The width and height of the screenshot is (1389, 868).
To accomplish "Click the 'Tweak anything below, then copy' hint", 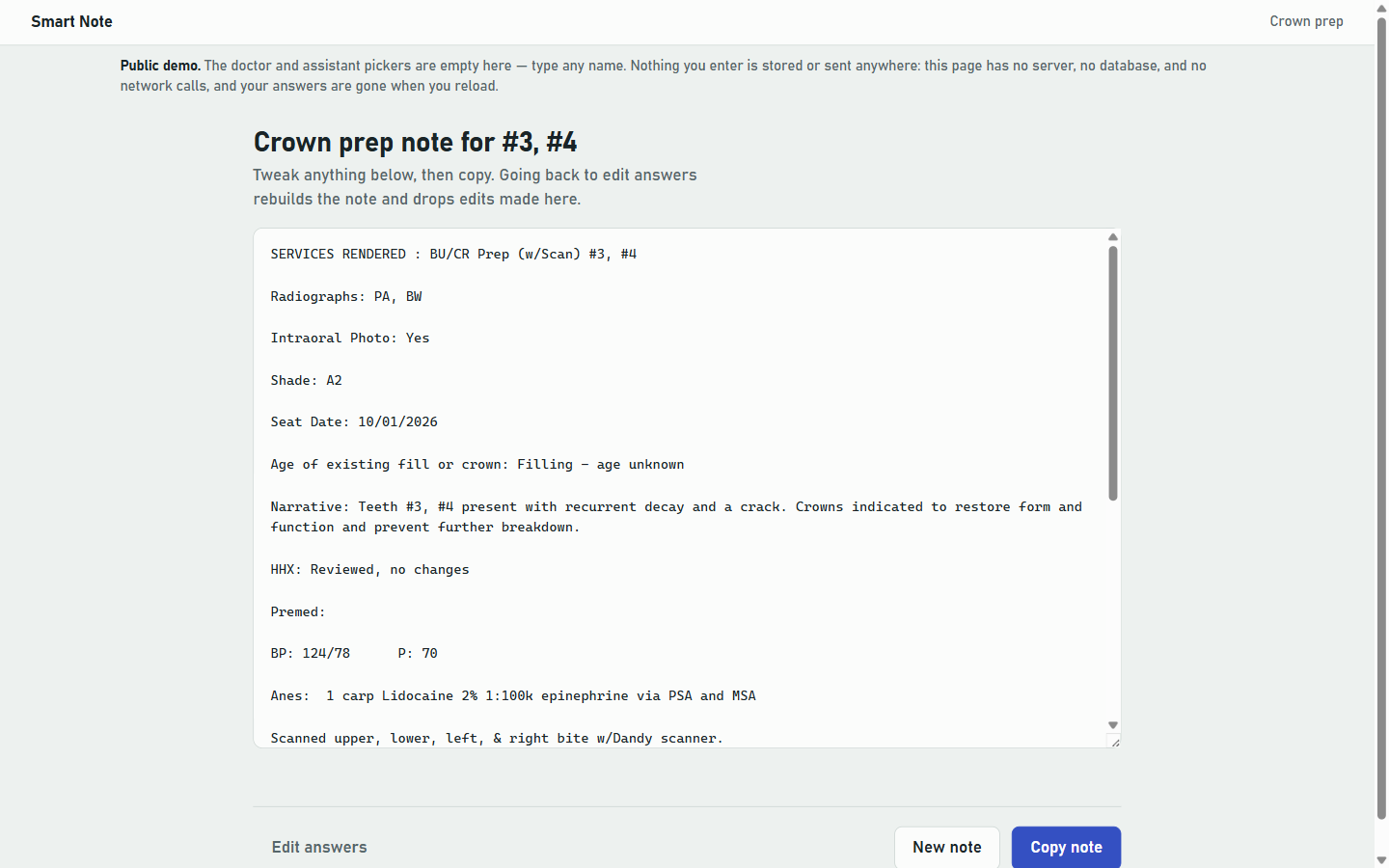I will point(476,187).
